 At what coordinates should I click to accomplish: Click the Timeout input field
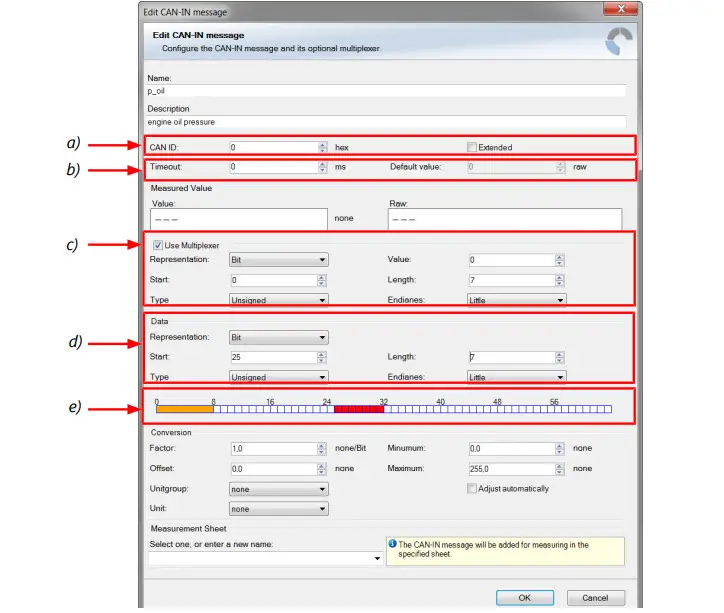(274, 167)
